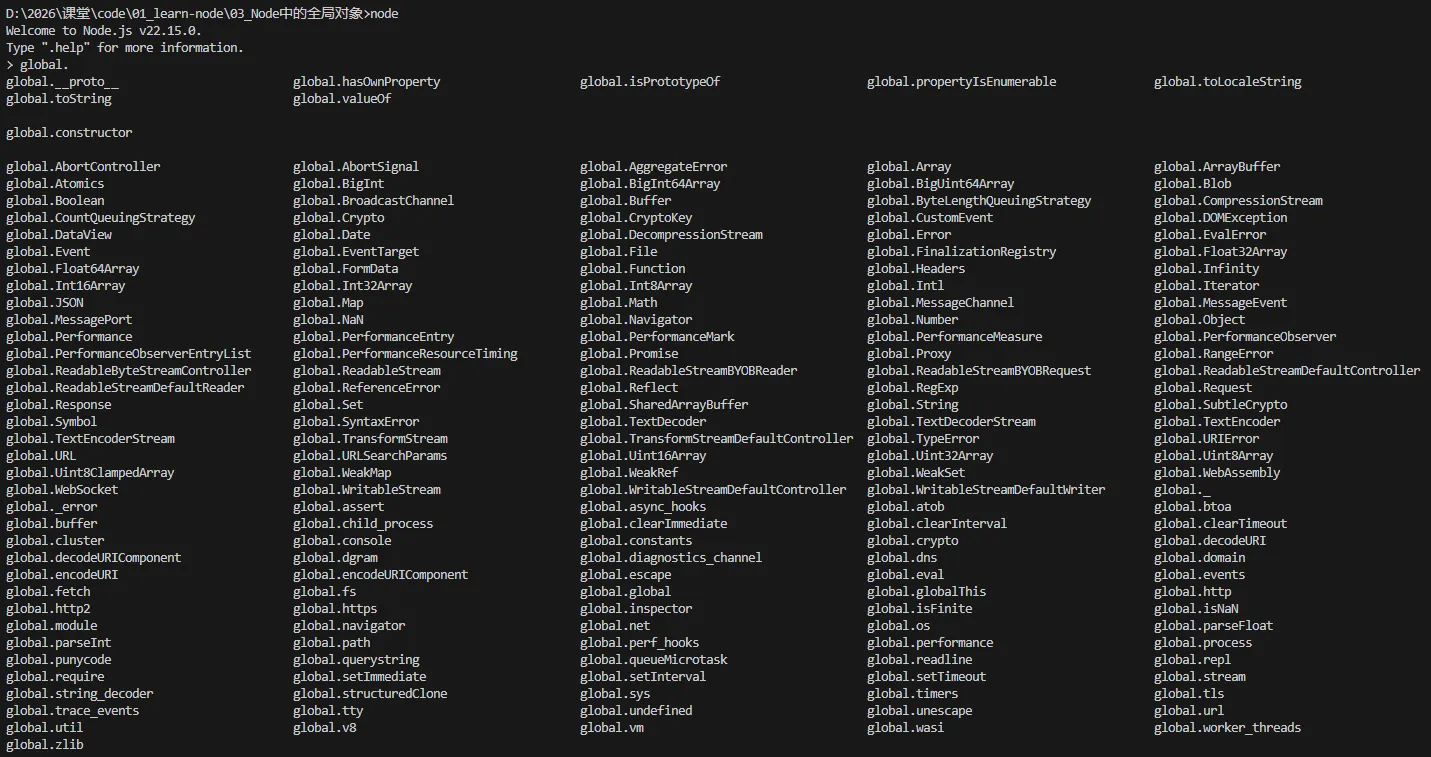Click on global.PerformanceObserverEntryList text
Viewport: 1431px width, 757px height.
(x=129, y=354)
